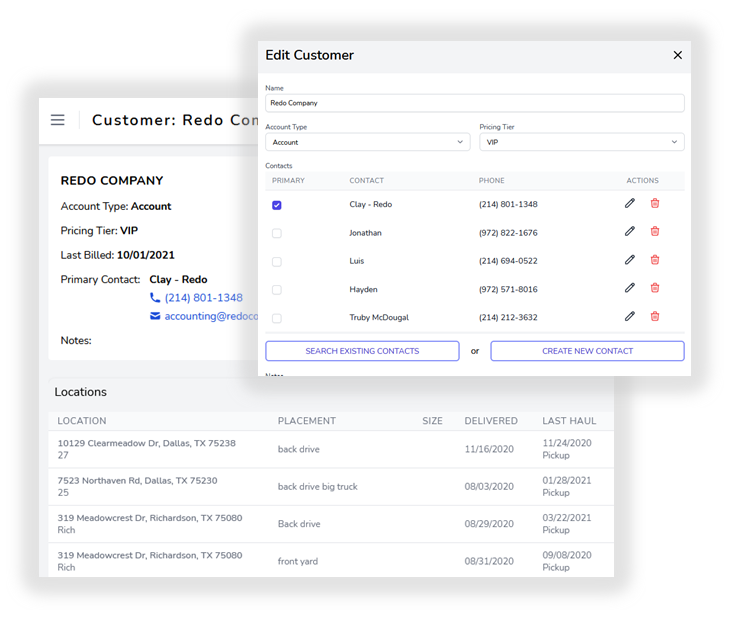This screenshot has width=738, height=625.
Task: Edit the Truby McDougal contact
Action: pos(630,316)
